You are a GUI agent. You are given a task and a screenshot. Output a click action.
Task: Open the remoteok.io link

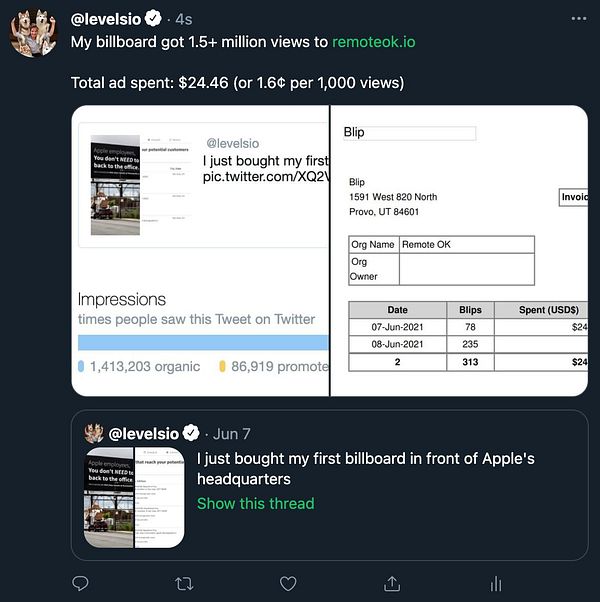point(359,43)
